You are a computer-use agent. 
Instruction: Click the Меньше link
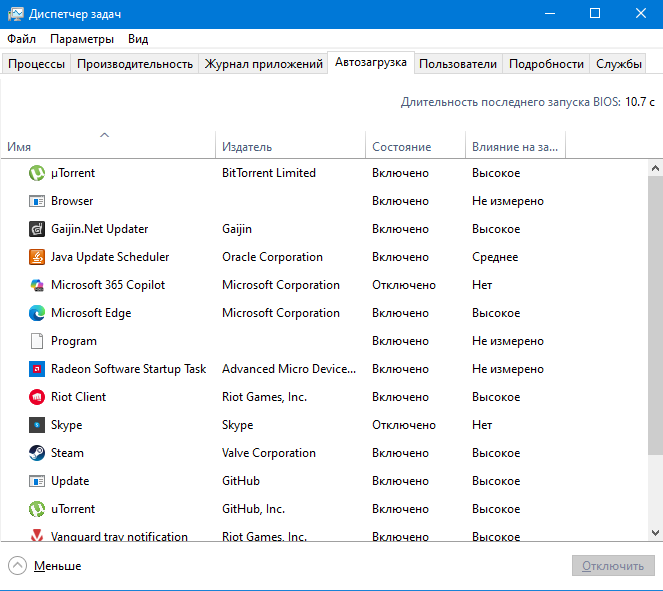(58, 566)
